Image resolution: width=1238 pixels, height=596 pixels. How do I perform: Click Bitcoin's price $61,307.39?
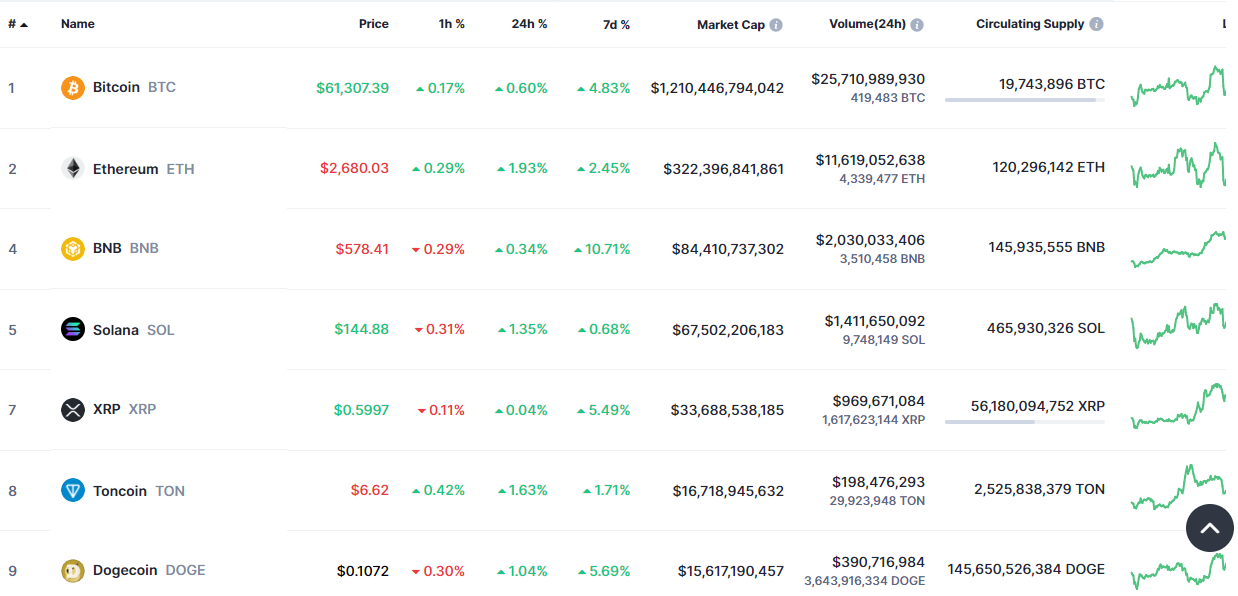353,88
